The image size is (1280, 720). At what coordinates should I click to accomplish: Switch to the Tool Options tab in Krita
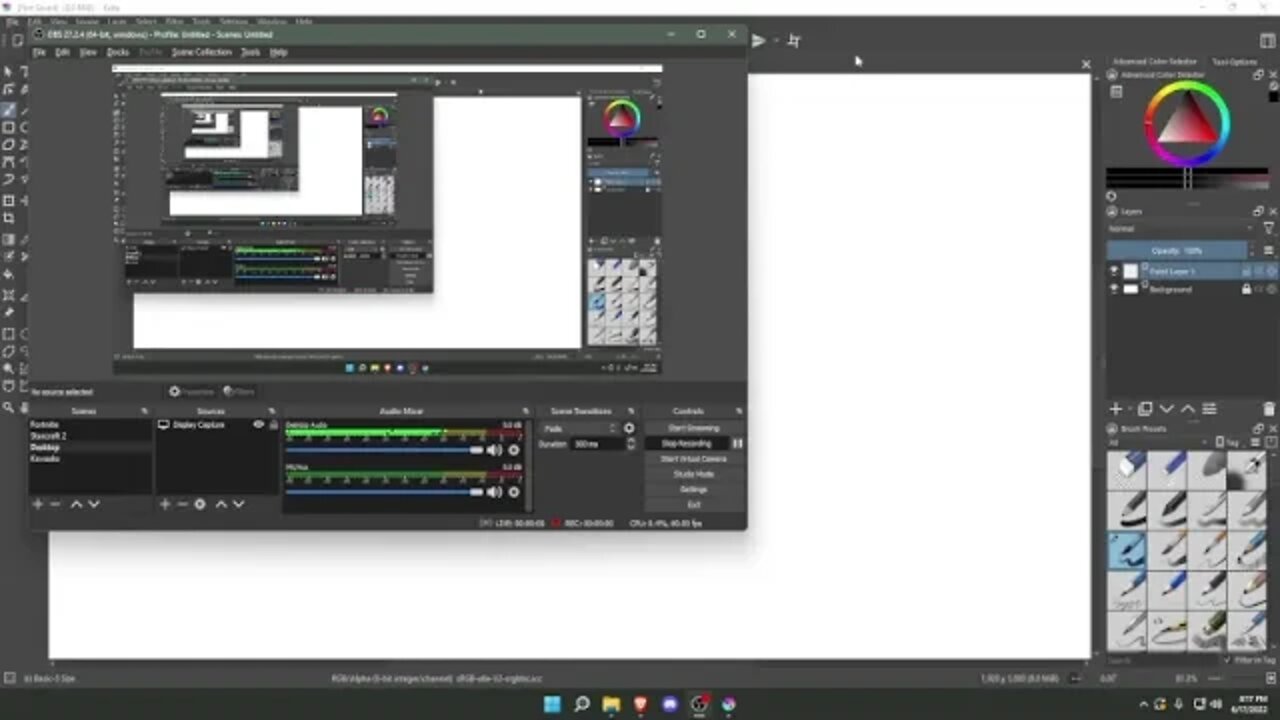click(1234, 61)
